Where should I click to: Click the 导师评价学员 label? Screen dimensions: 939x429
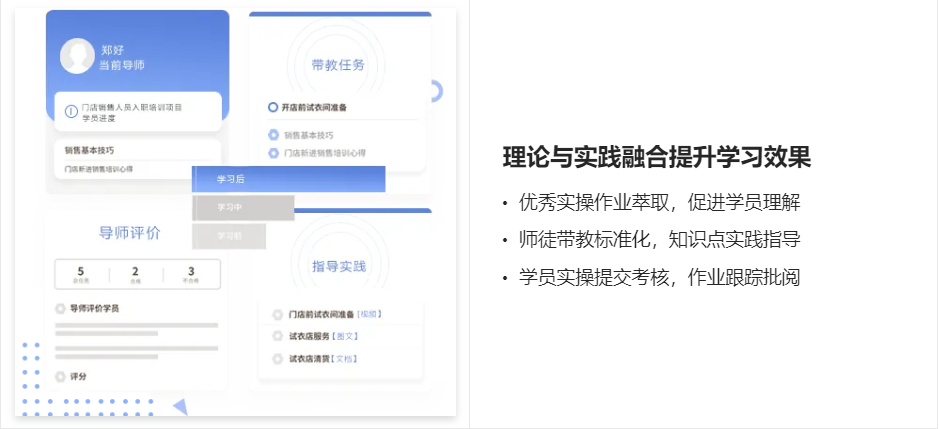point(95,309)
